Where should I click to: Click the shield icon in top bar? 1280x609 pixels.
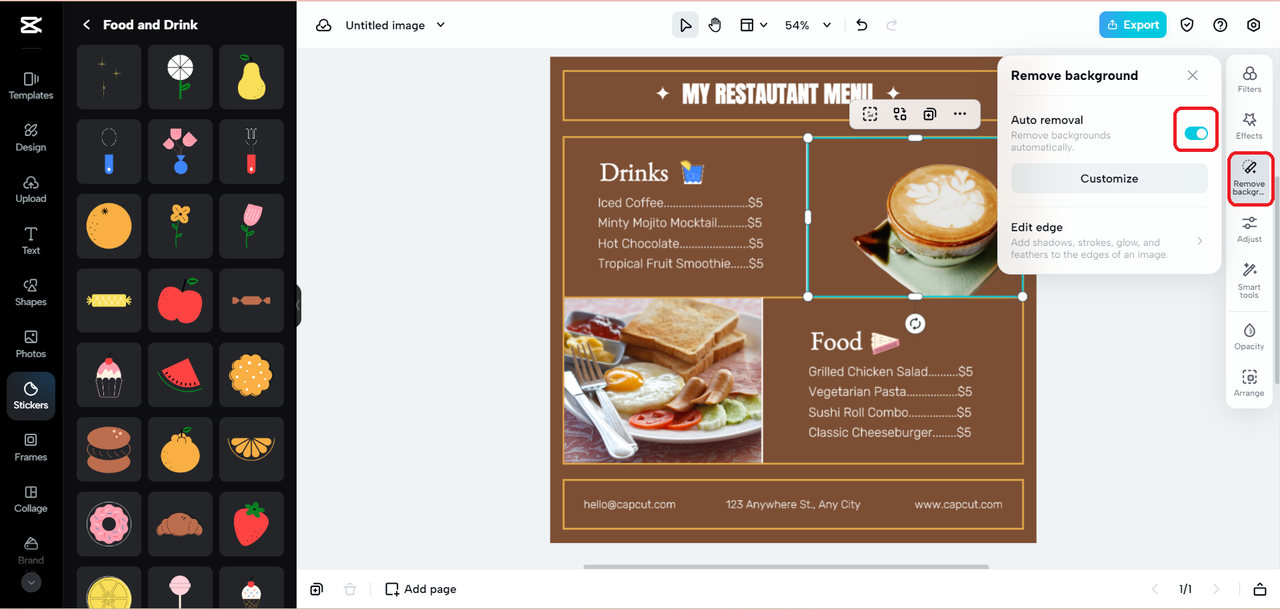(1187, 25)
